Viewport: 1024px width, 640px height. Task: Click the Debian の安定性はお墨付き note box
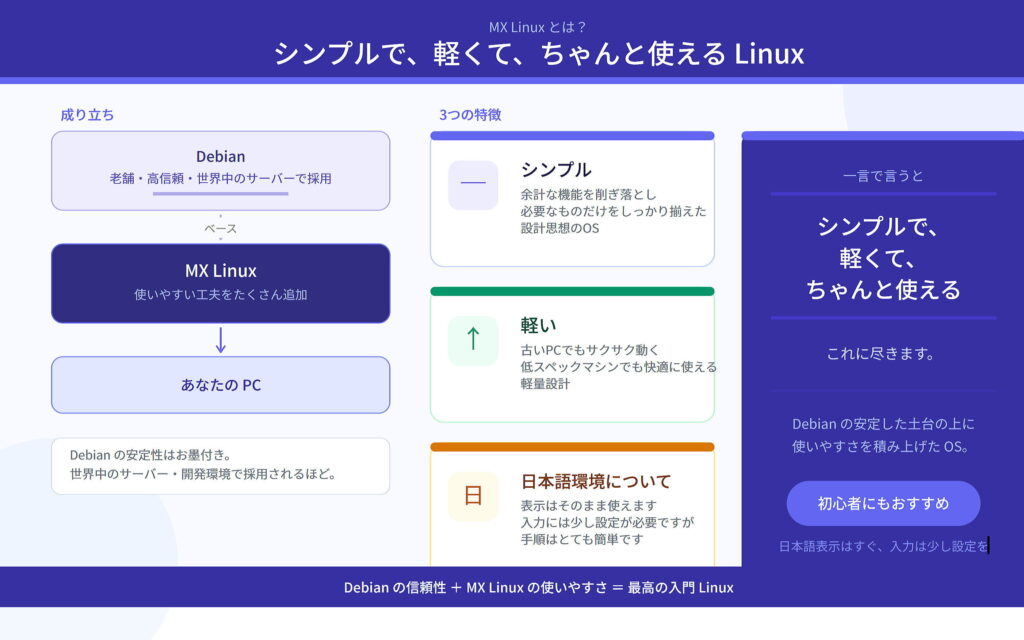pyautogui.click(x=220, y=465)
